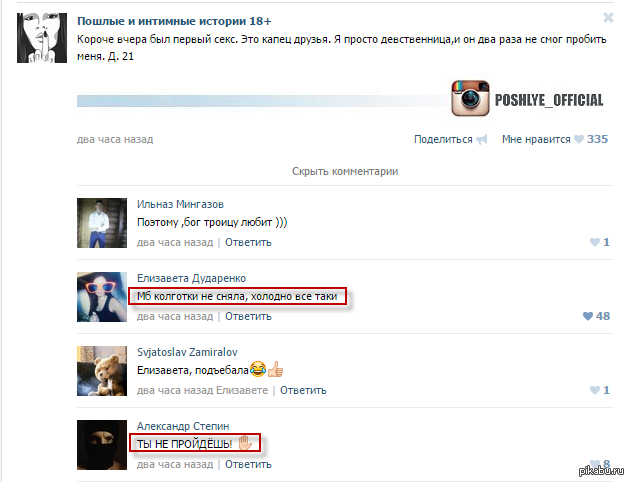This screenshot has width=629, height=482.
Task: Open Елизавета Дударенко's profile name
Action: pyautogui.click(x=191, y=278)
